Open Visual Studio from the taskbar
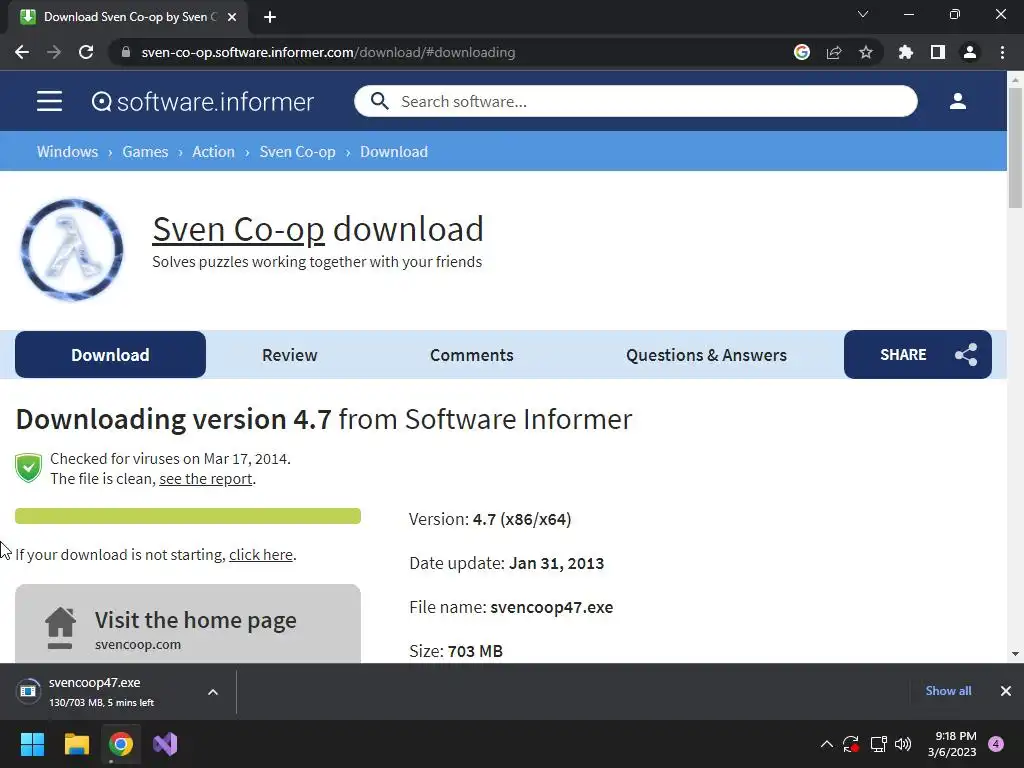This screenshot has width=1024, height=768. [x=165, y=744]
